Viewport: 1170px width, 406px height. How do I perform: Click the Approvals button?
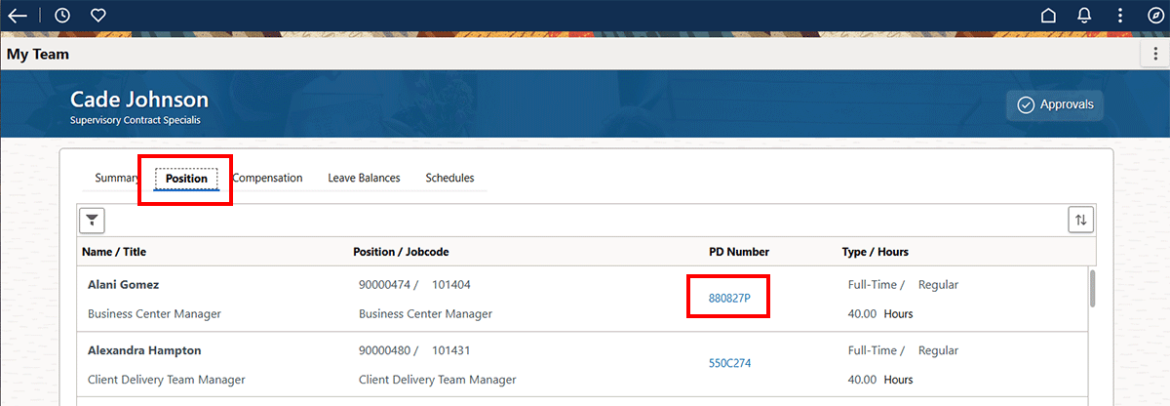[1055, 104]
